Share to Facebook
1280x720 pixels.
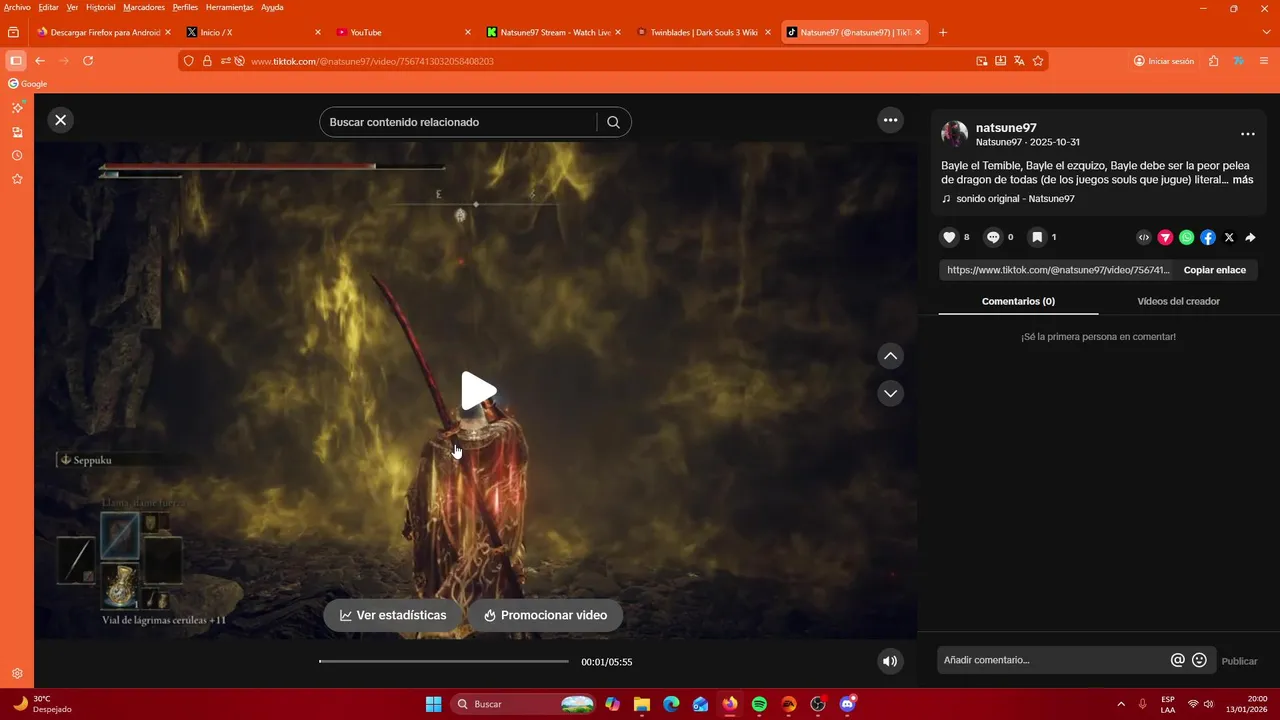[1208, 237]
